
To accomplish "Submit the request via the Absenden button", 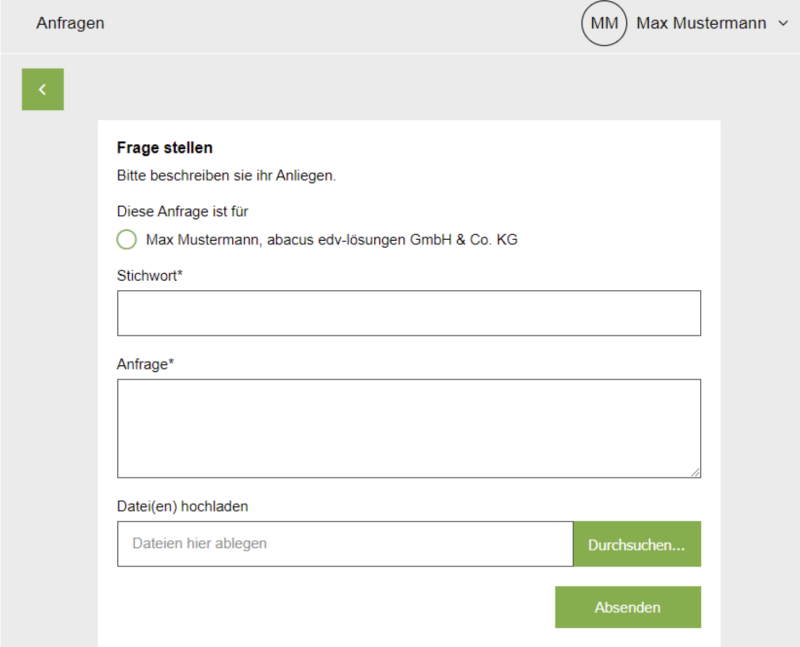I will tap(628, 607).
